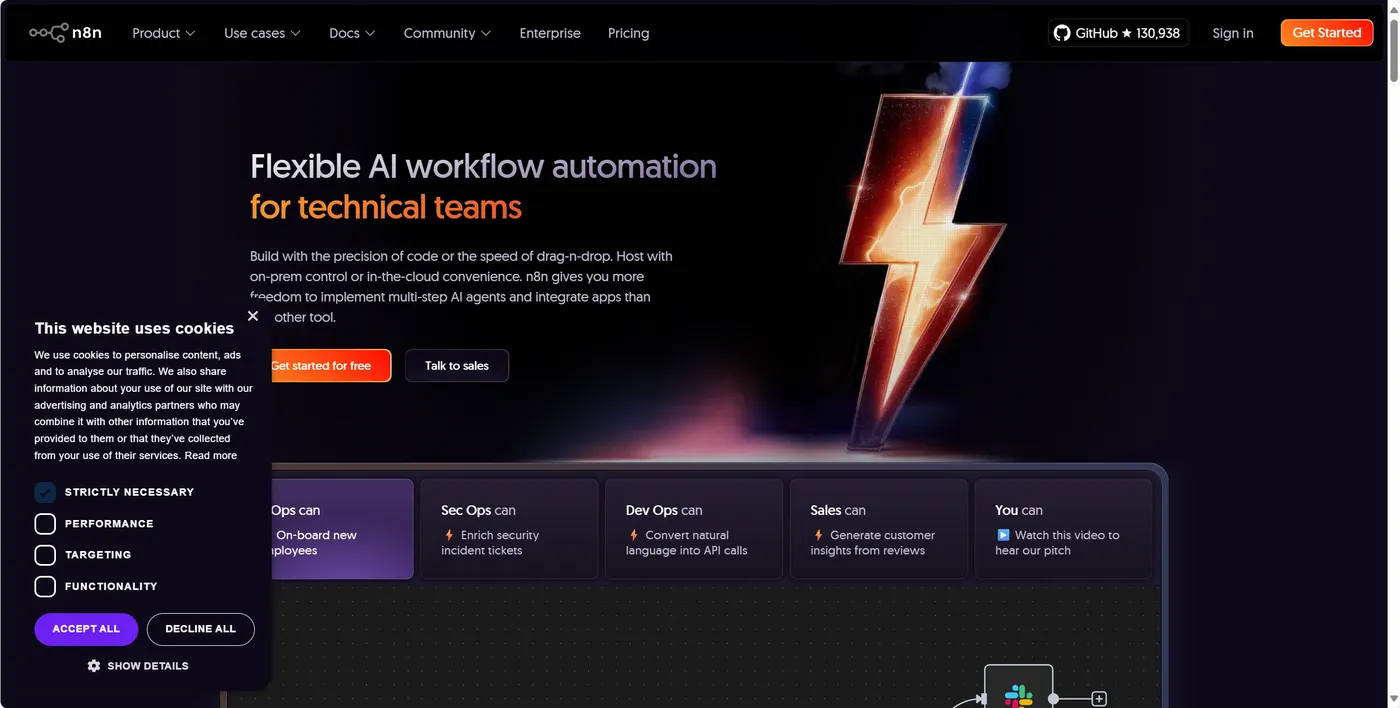Click the 'for technical teams' headline text
Screen dimensions: 1400x708
tap(386, 207)
